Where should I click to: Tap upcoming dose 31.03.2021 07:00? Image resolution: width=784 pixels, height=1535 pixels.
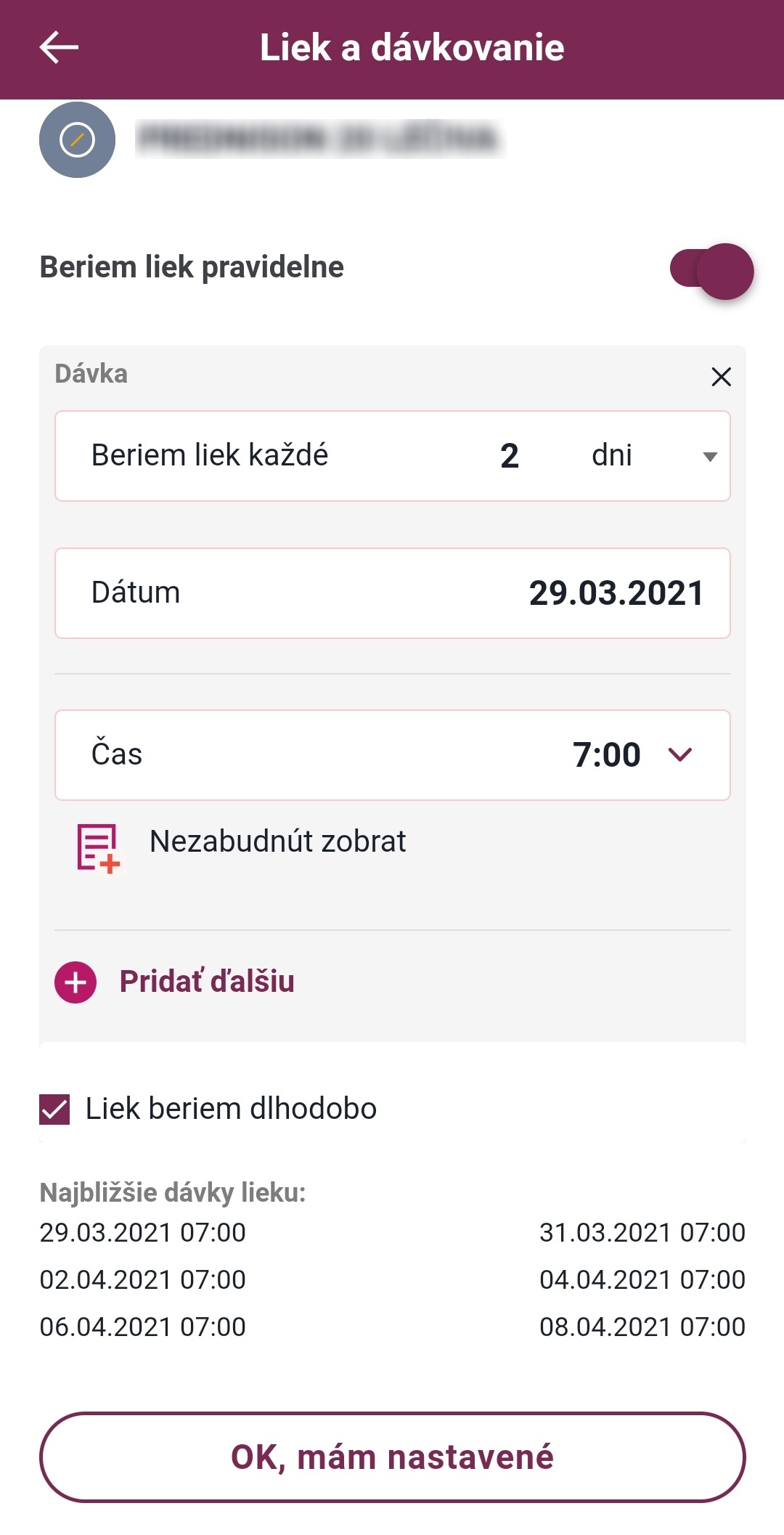[642, 1232]
